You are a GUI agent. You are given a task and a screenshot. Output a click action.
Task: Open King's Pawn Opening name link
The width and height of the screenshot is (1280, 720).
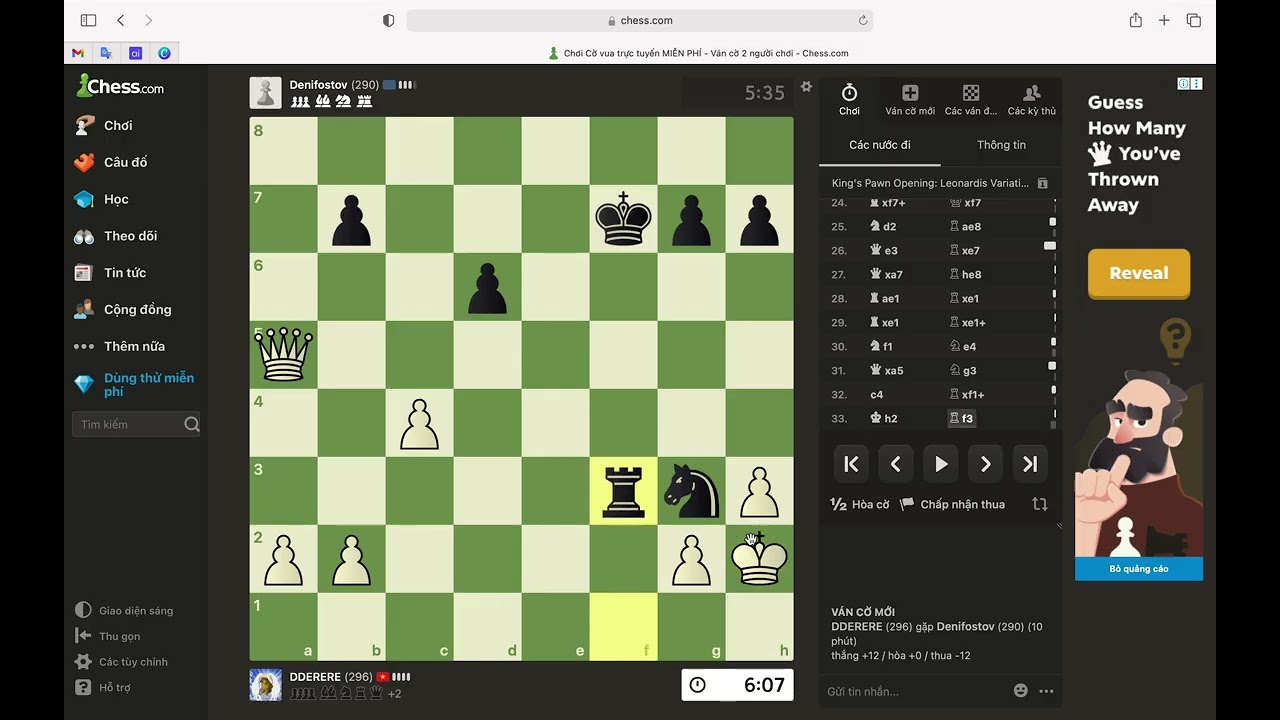(x=930, y=183)
